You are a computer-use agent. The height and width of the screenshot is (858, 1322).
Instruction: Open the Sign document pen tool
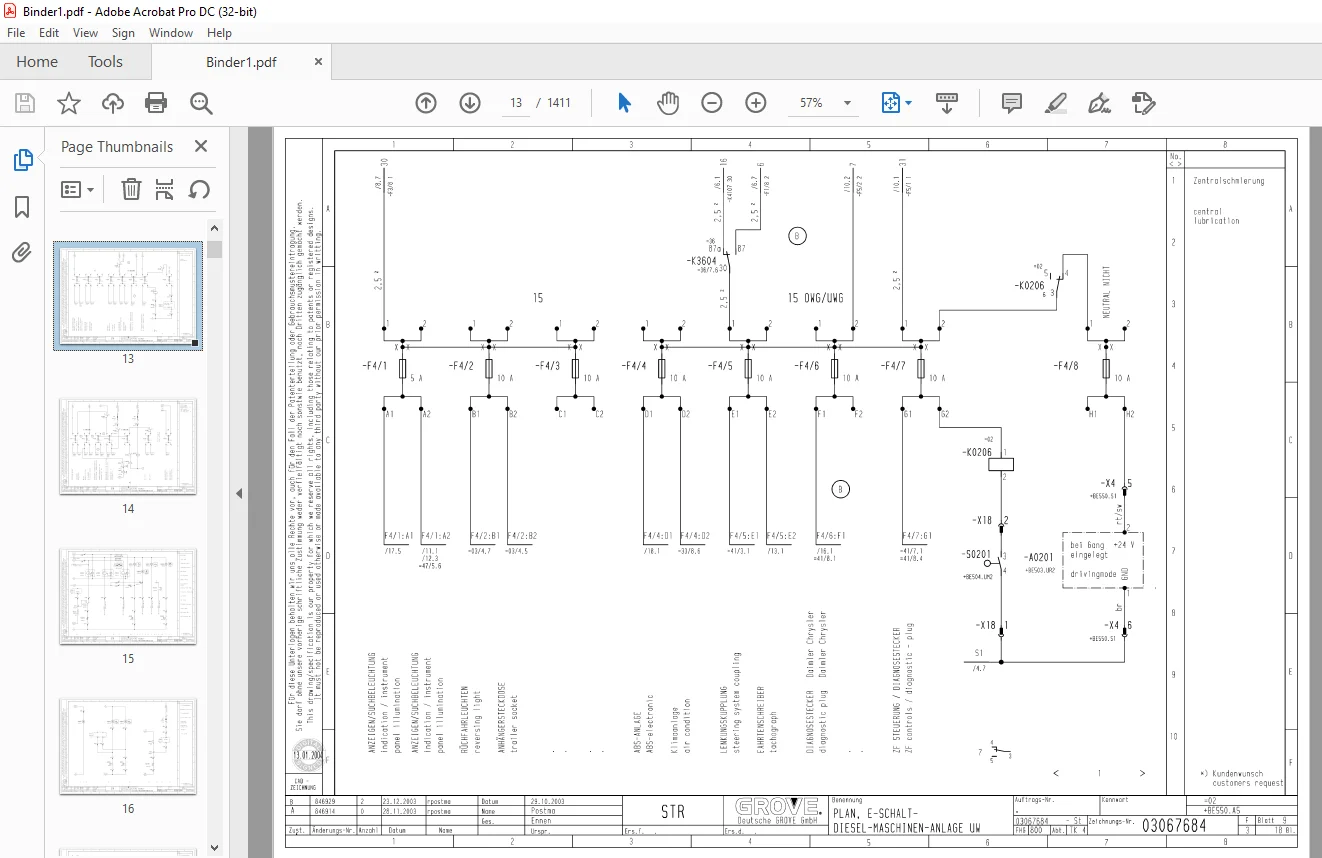[x=1099, y=103]
